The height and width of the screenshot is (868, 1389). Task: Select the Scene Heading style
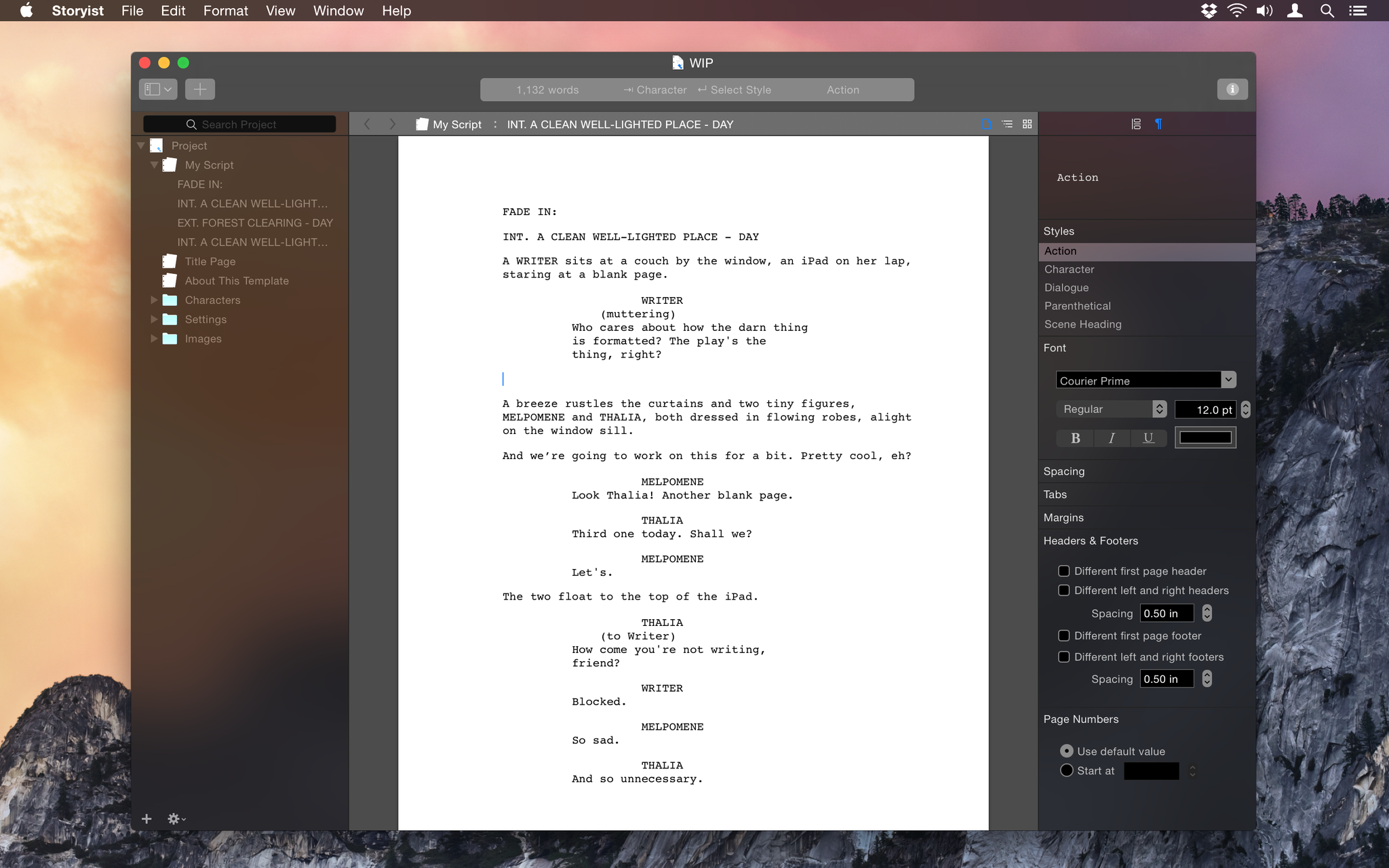[1082, 324]
